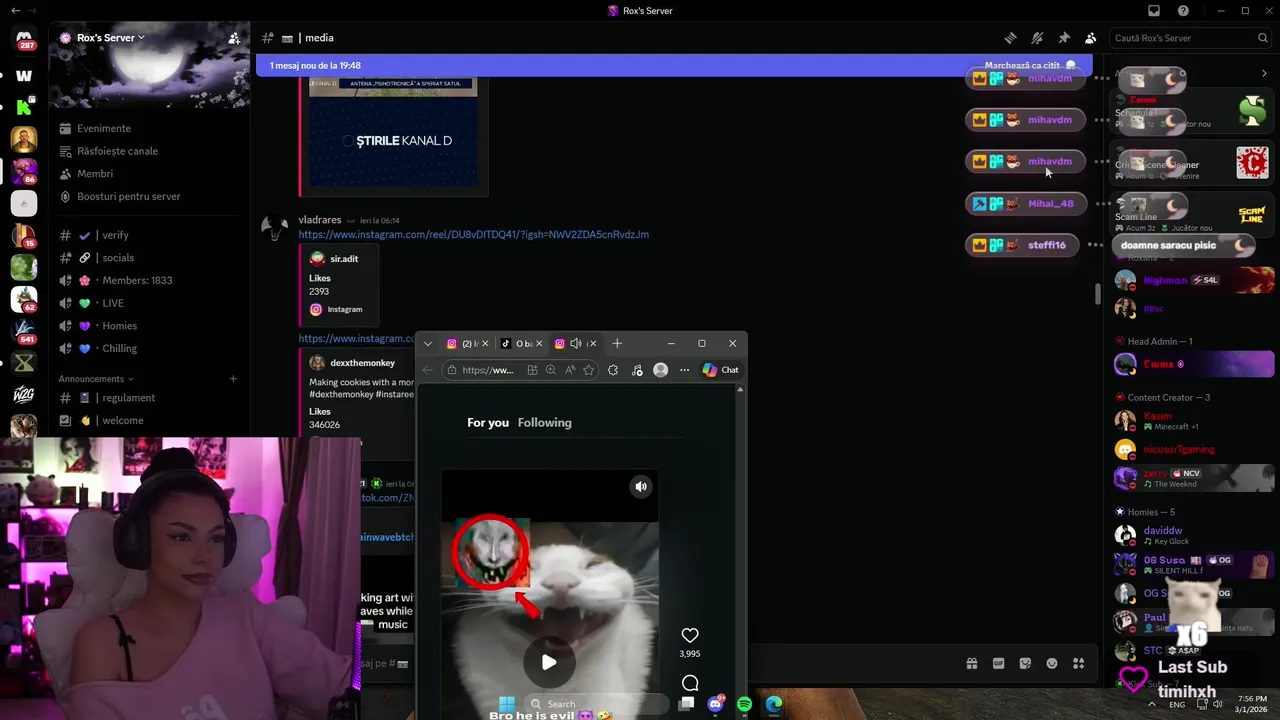
Task: Open the browser profile avatar icon
Action: [x=660, y=370]
